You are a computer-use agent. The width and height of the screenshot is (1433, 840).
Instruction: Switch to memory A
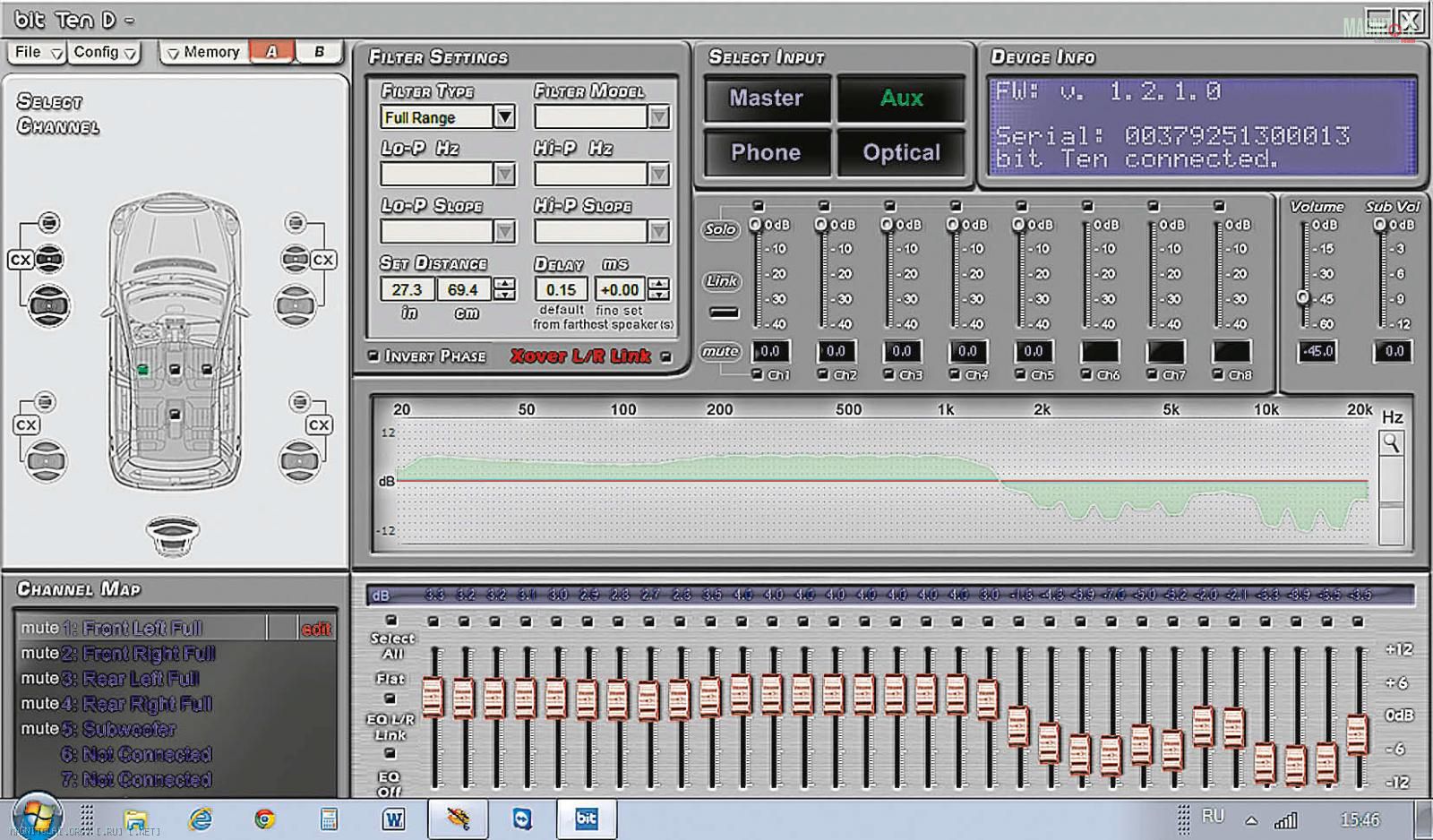click(x=271, y=52)
